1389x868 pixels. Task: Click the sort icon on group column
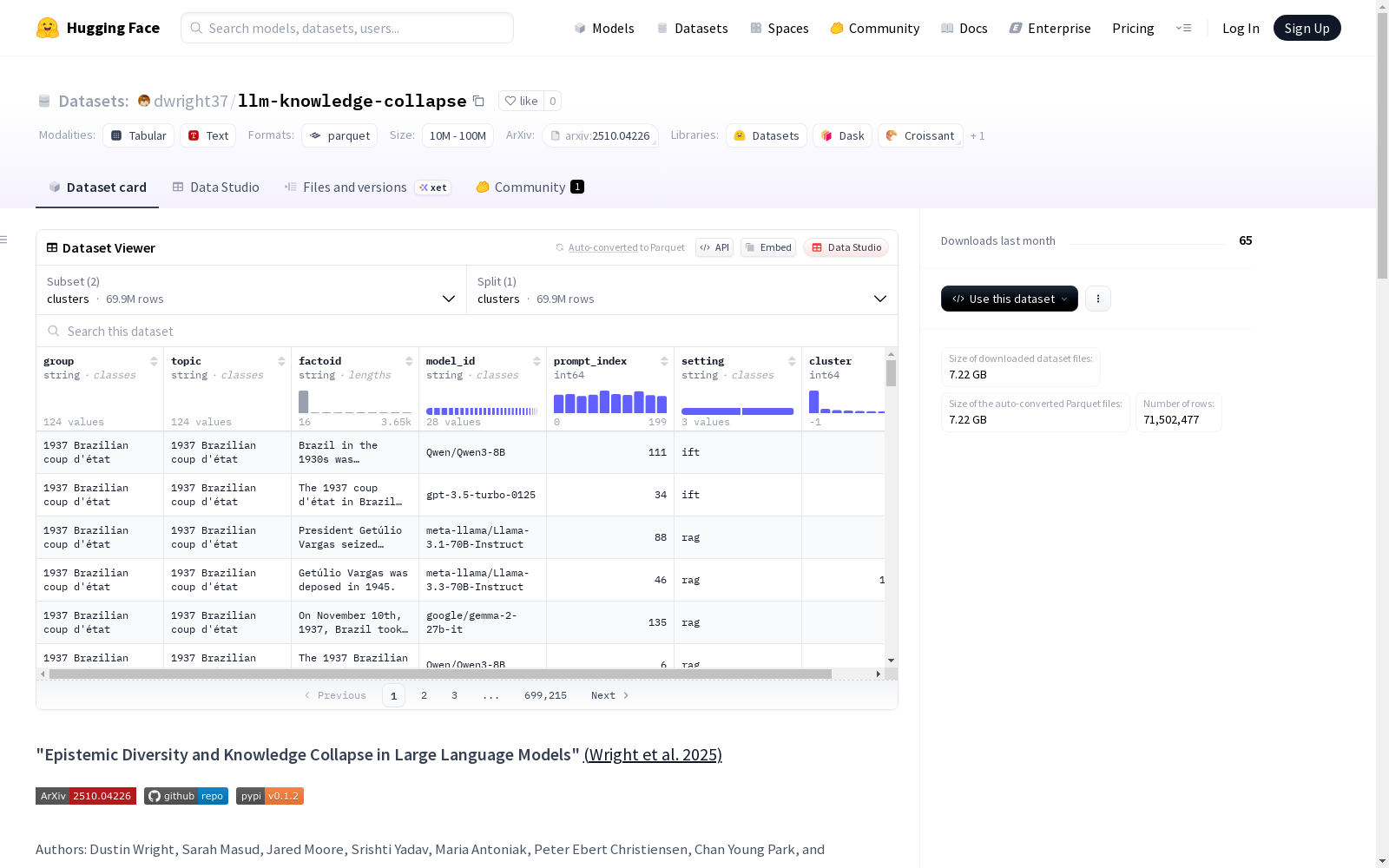click(154, 361)
